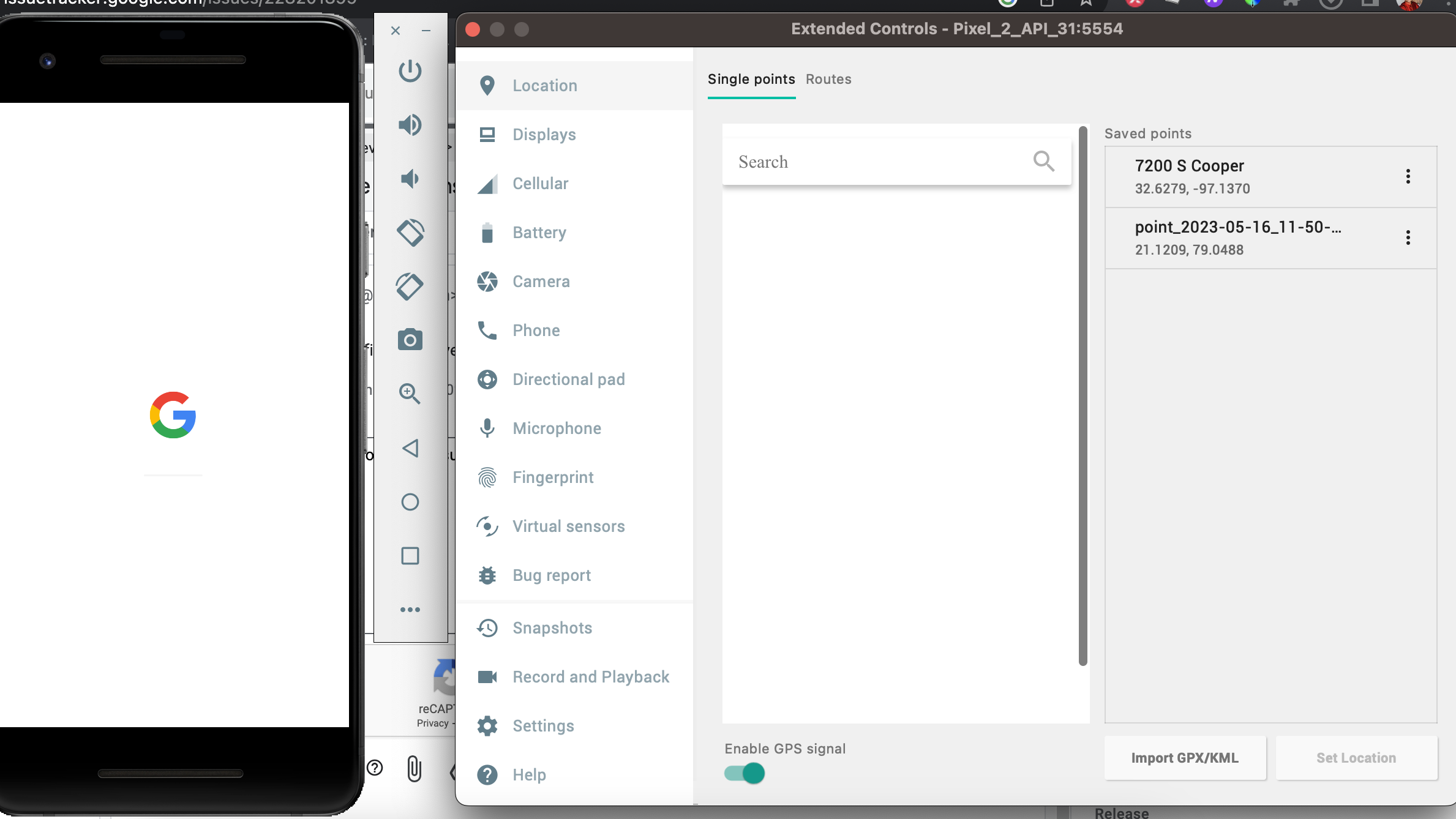
Task: Click the volume up icon
Action: click(x=410, y=125)
